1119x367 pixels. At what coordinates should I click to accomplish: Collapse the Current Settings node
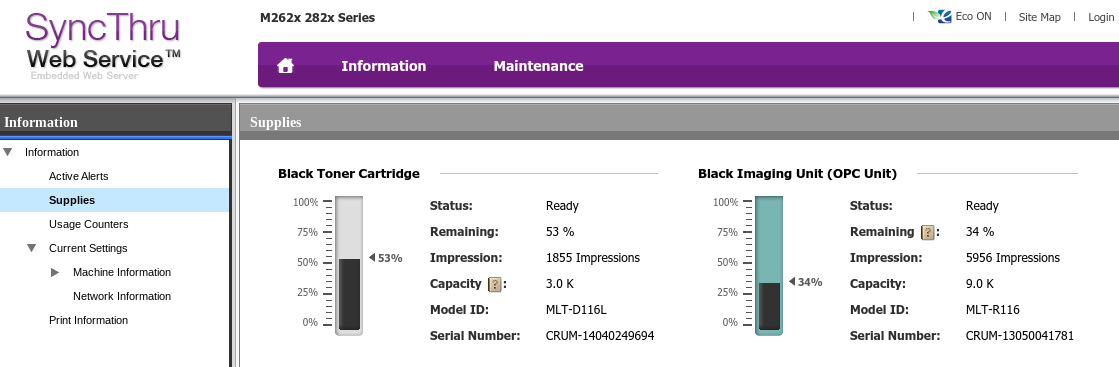click(31, 248)
